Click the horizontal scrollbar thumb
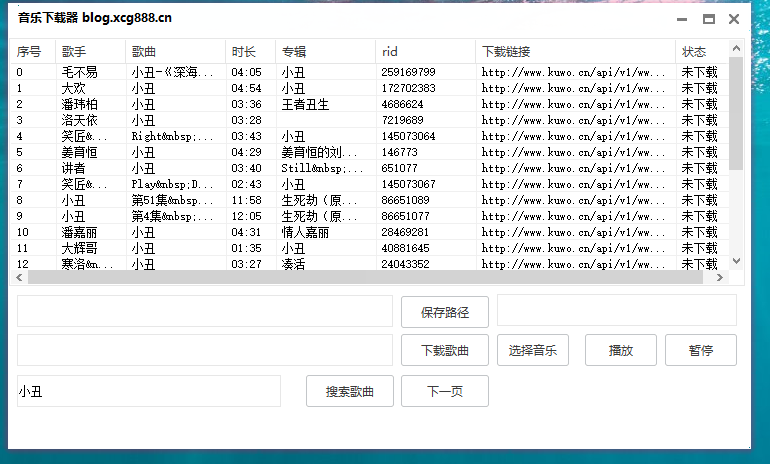The width and height of the screenshot is (770, 464). pyautogui.click(x=365, y=277)
